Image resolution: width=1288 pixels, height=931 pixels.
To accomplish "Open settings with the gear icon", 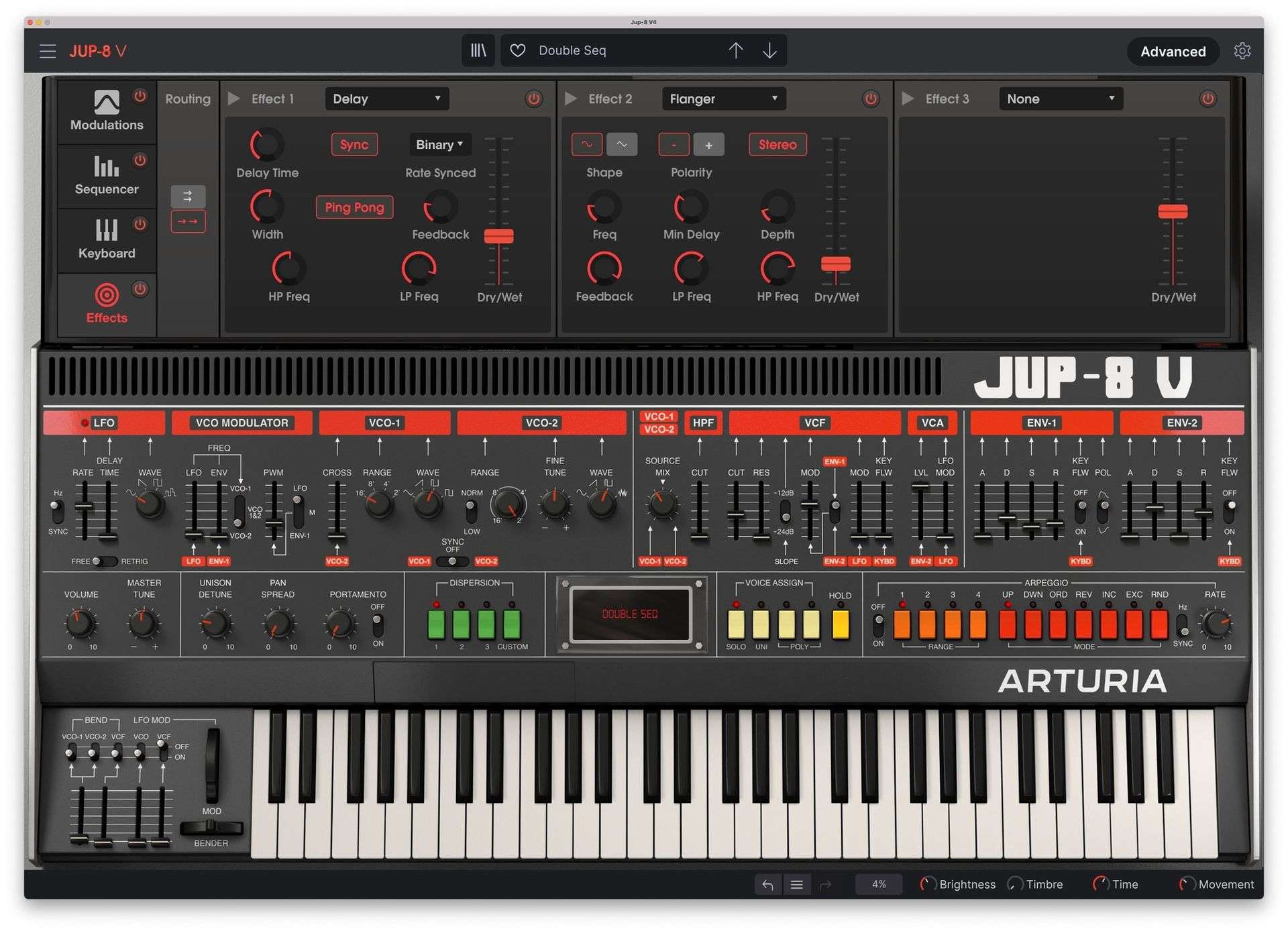I will pyautogui.click(x=1242, y=51).
